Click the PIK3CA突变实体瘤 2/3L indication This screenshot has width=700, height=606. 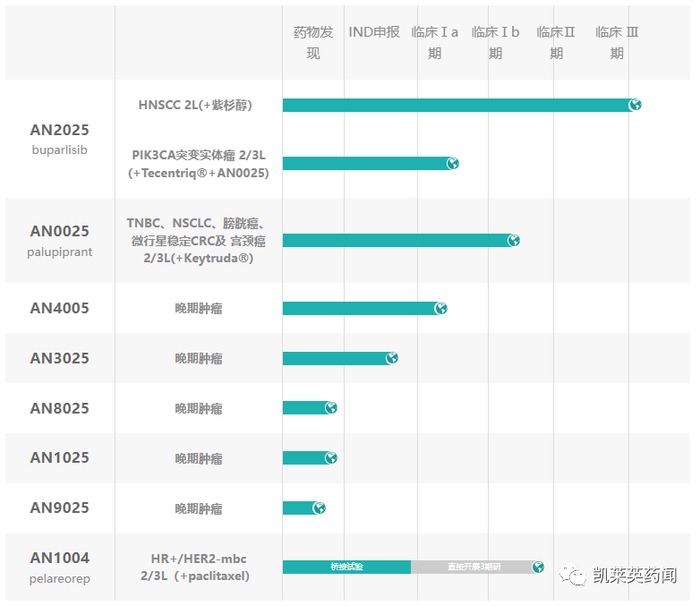coord(199,155)
